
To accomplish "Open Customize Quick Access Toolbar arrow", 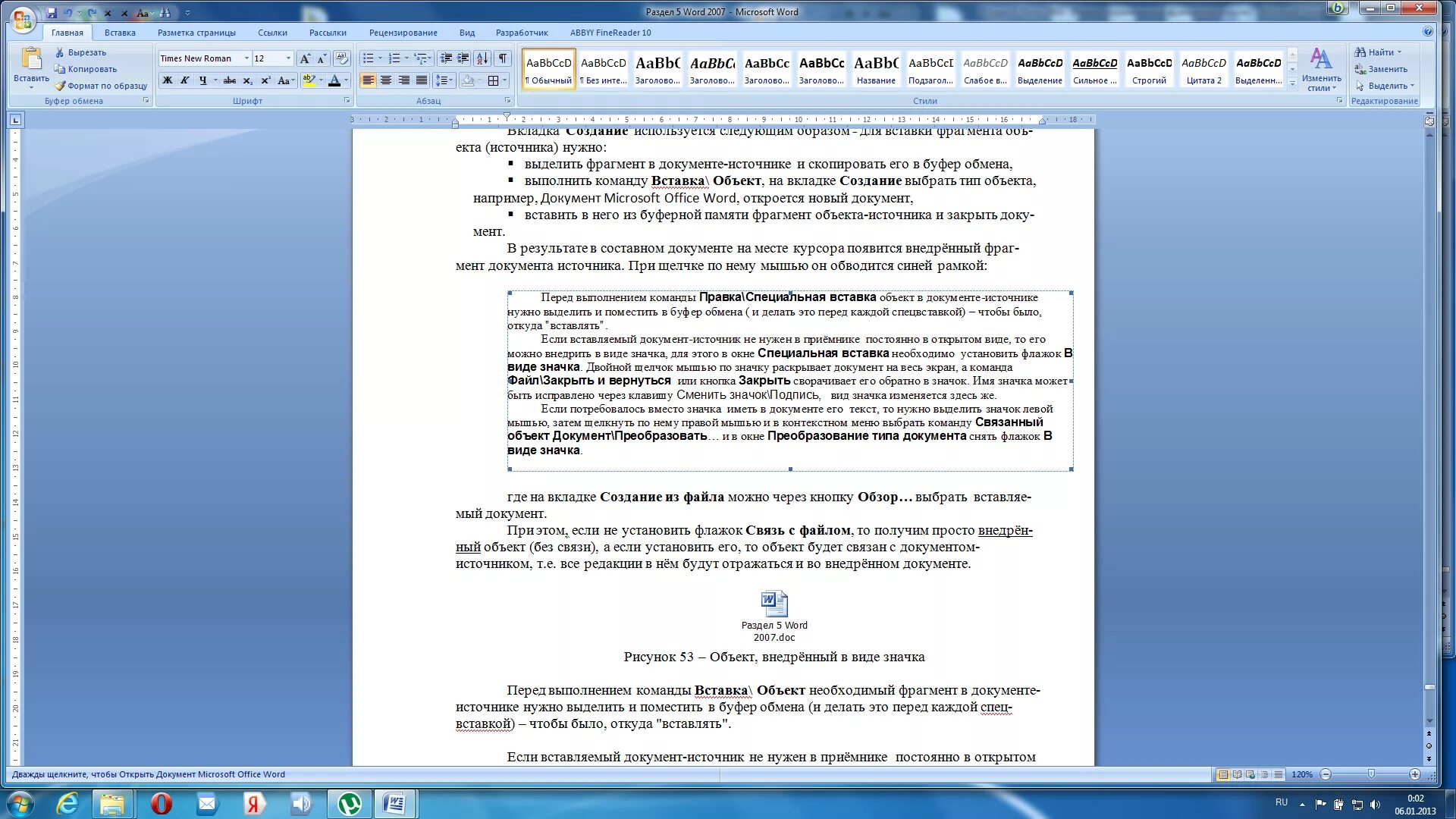I will [x=187, y=13].
